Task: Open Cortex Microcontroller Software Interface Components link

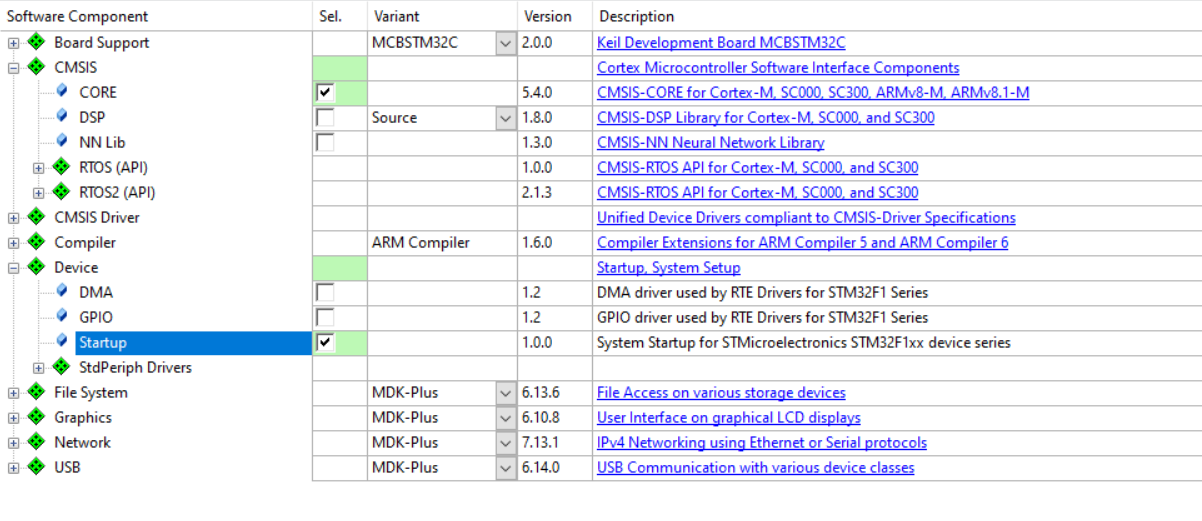Action: (778, 68)
